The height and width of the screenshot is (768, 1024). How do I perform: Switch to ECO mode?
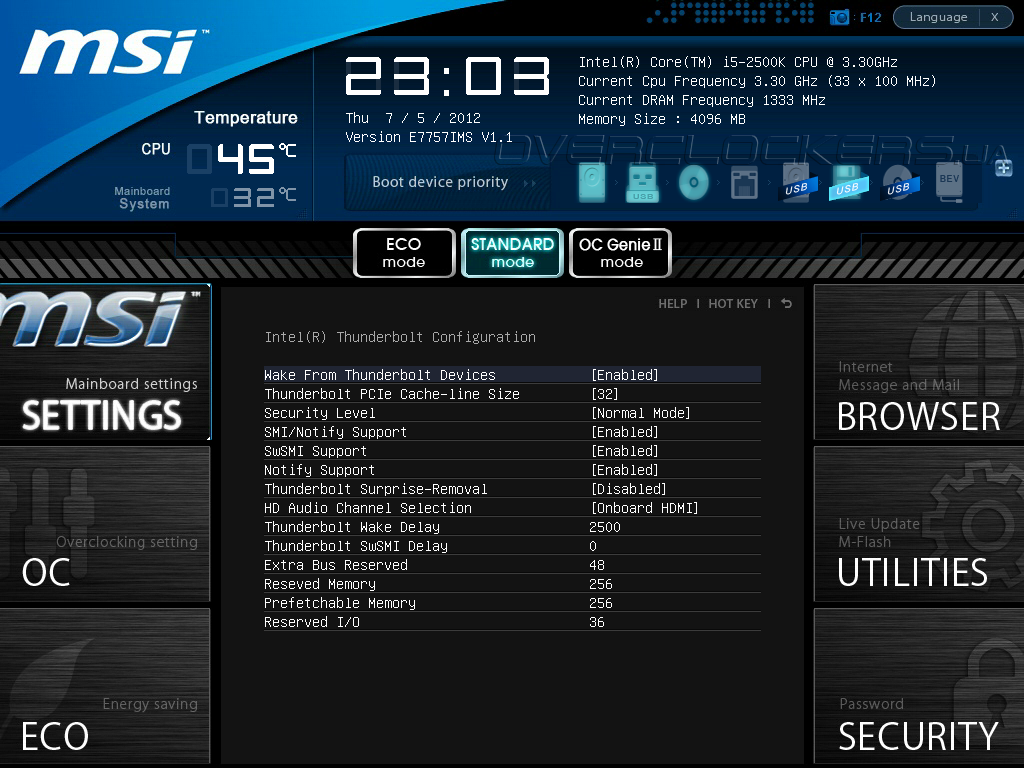click(x=404, y=253)
